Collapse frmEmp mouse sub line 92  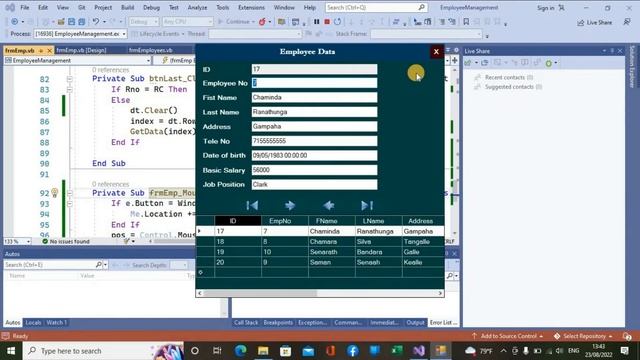pos(69,193)
